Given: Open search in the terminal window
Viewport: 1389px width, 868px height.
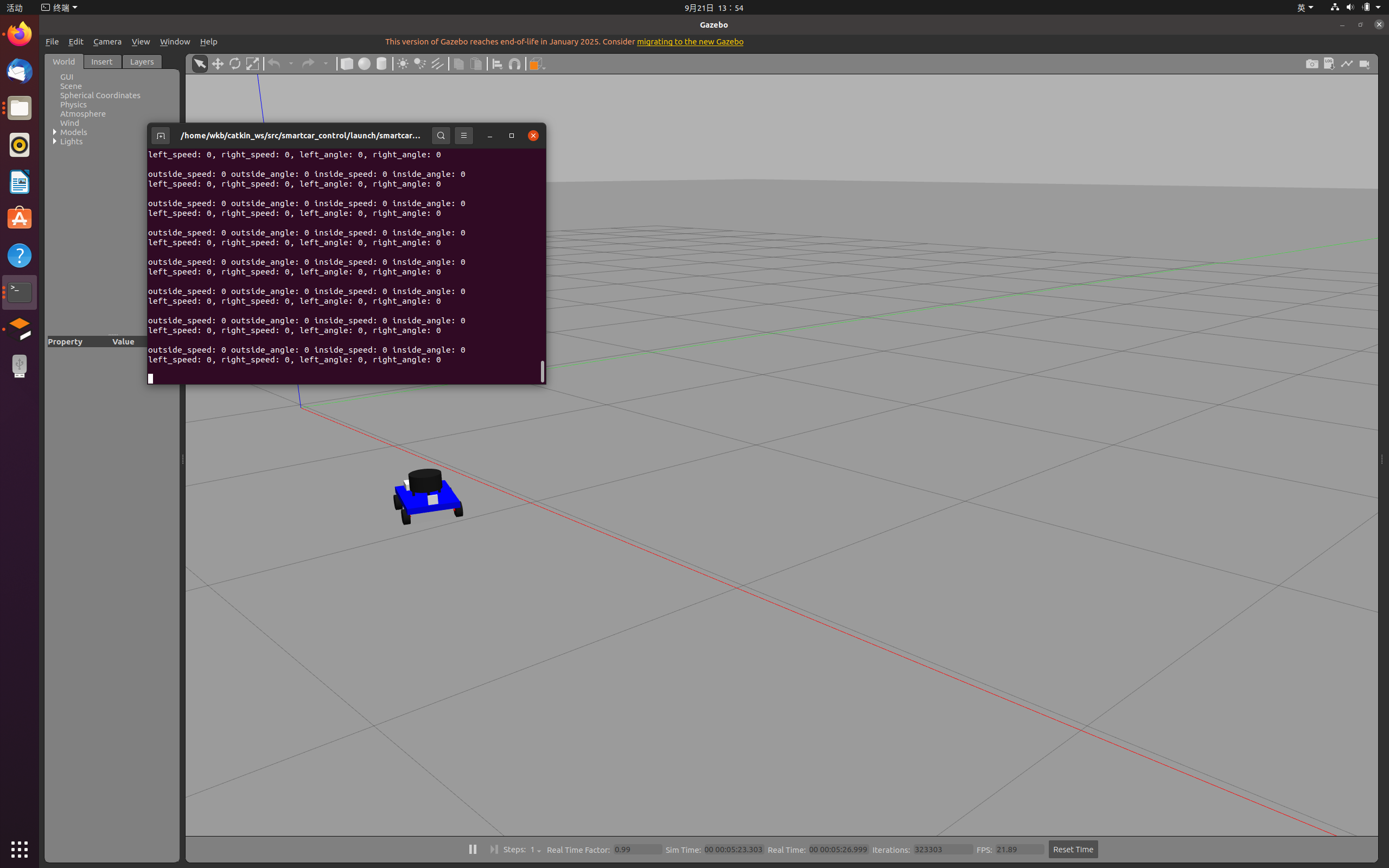Looking at the screenshot, I should point(441,136).
